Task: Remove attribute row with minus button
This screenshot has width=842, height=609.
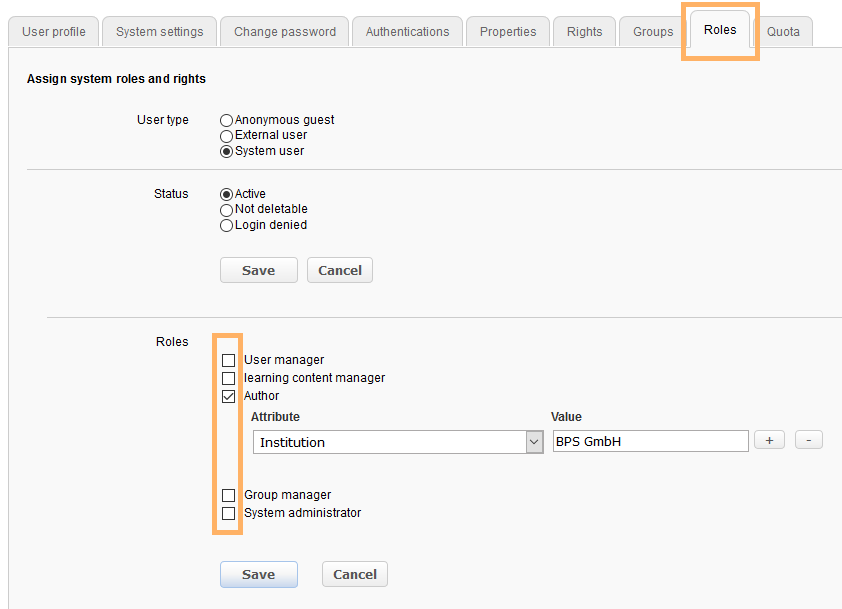Action: pyautogui.click(x=808, y=440)
